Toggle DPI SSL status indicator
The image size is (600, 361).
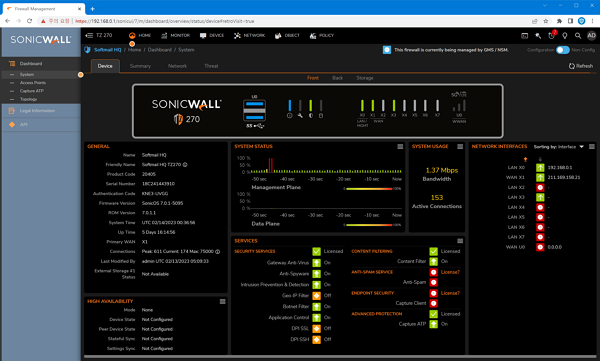(x=316, y=328)
